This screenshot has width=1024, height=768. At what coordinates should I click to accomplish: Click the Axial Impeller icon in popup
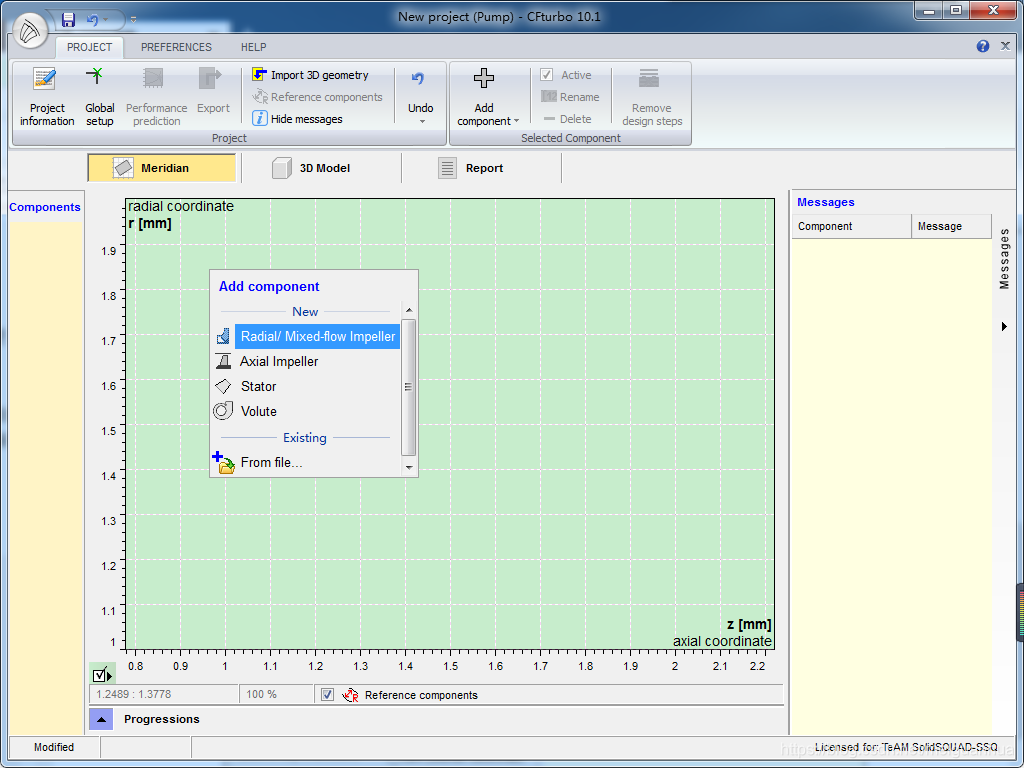point(223,361)
